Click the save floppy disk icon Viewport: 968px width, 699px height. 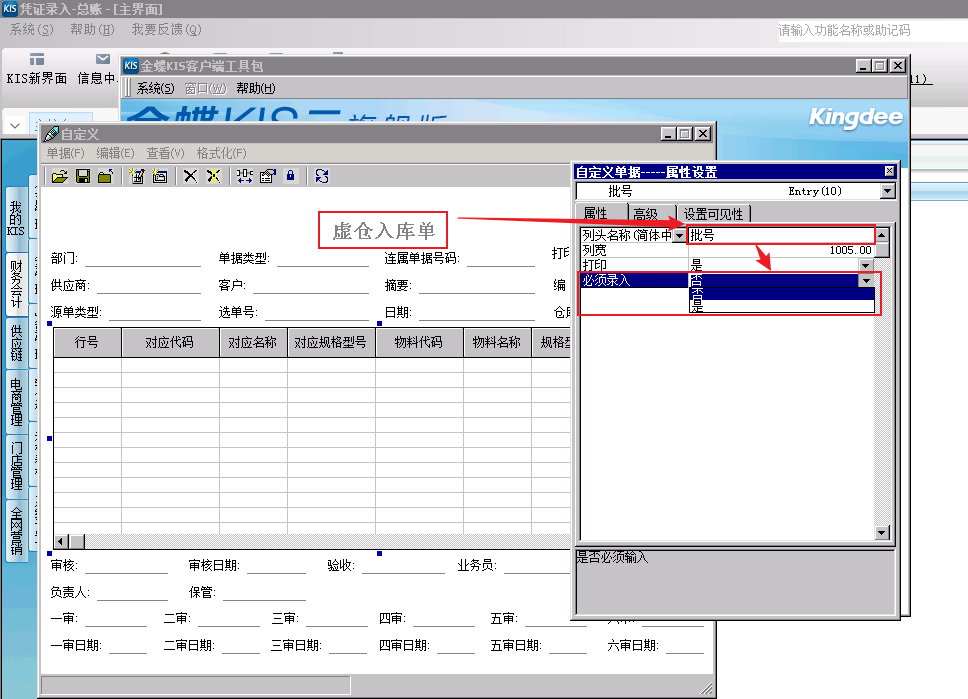[83, 176]
